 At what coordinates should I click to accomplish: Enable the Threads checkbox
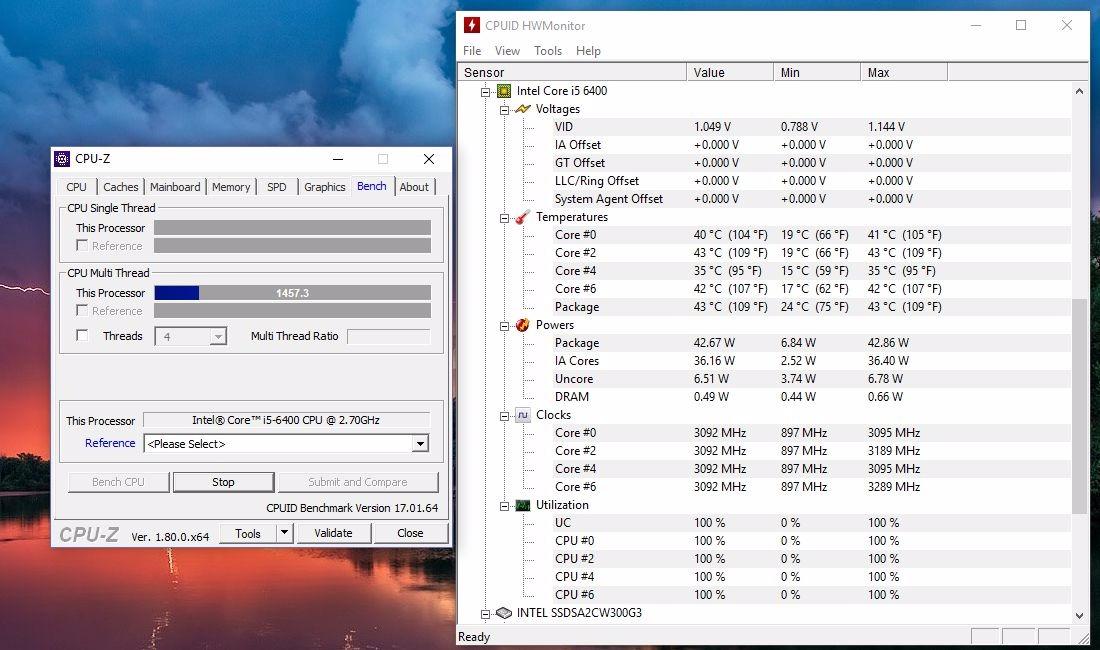[x=82, y=335]
